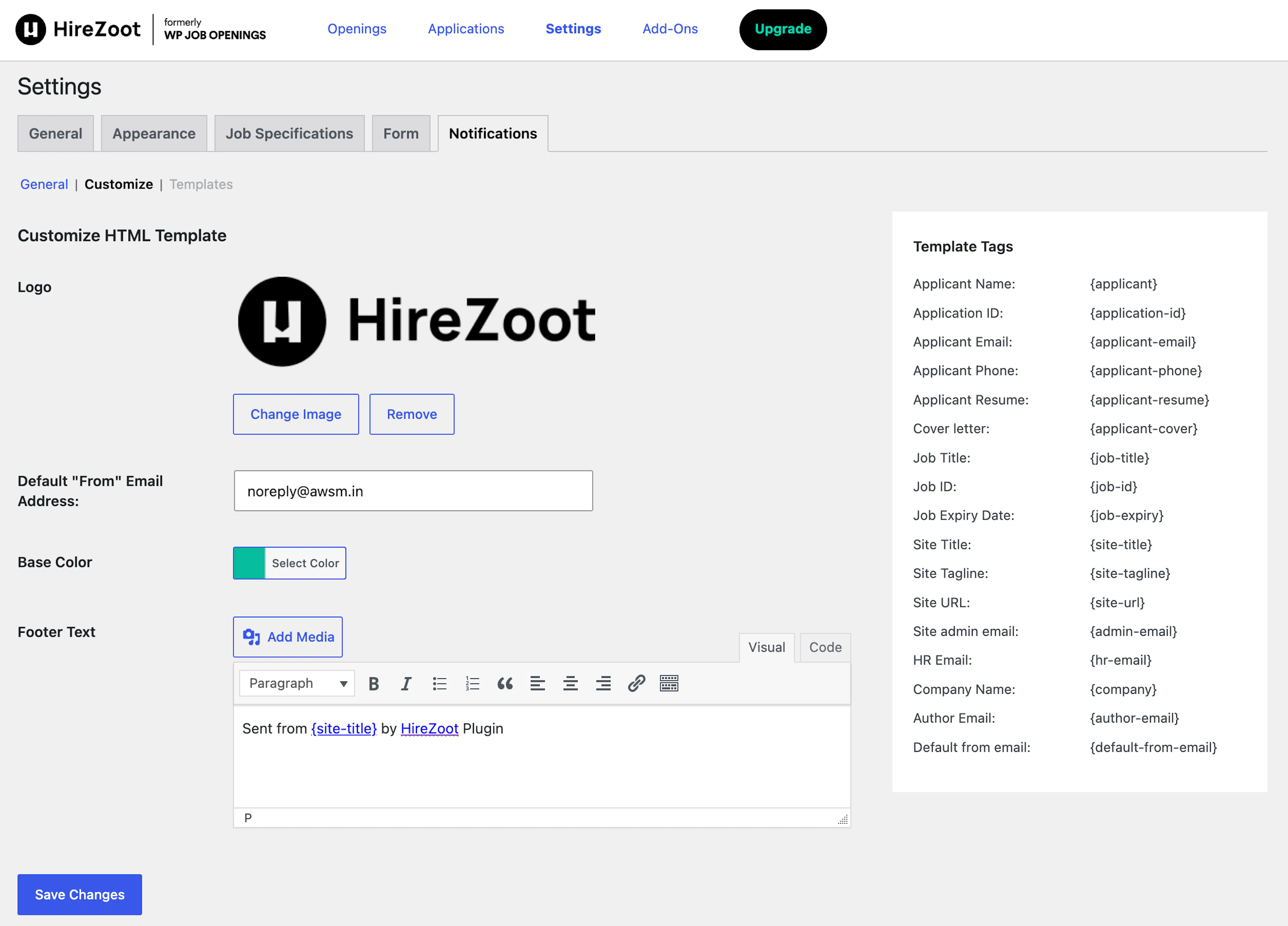This screenshot has width=1288, height=926.
Task: Click the {application-id} template tag
Action: 1137,313
